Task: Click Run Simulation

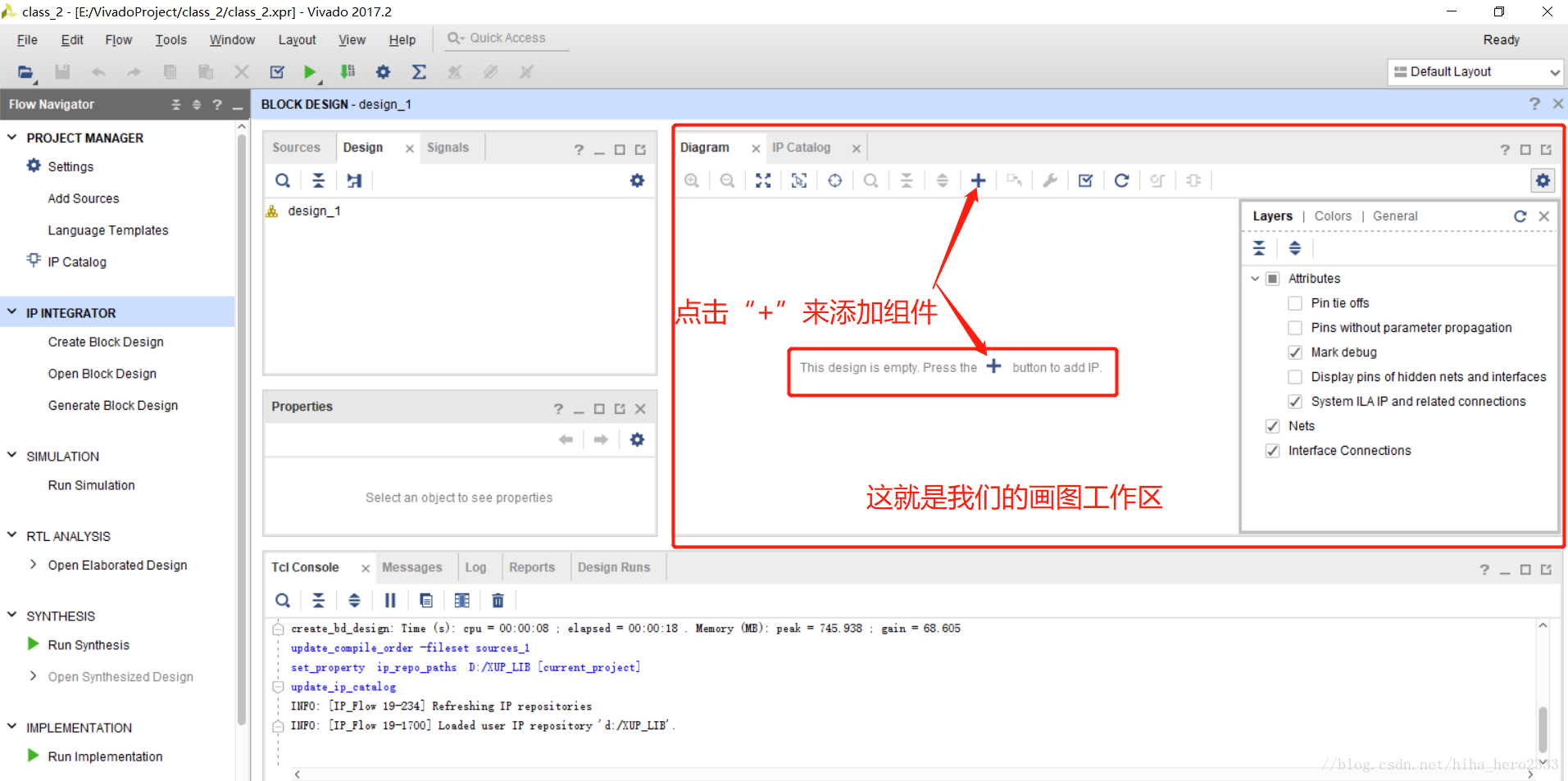Action: (x=91, y=485)
